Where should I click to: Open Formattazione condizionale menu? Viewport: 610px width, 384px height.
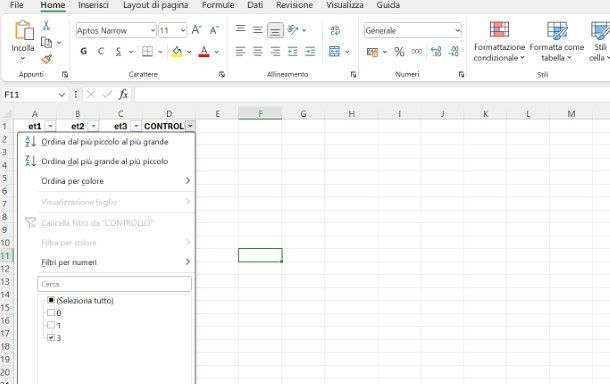click(x=499, y=41)
